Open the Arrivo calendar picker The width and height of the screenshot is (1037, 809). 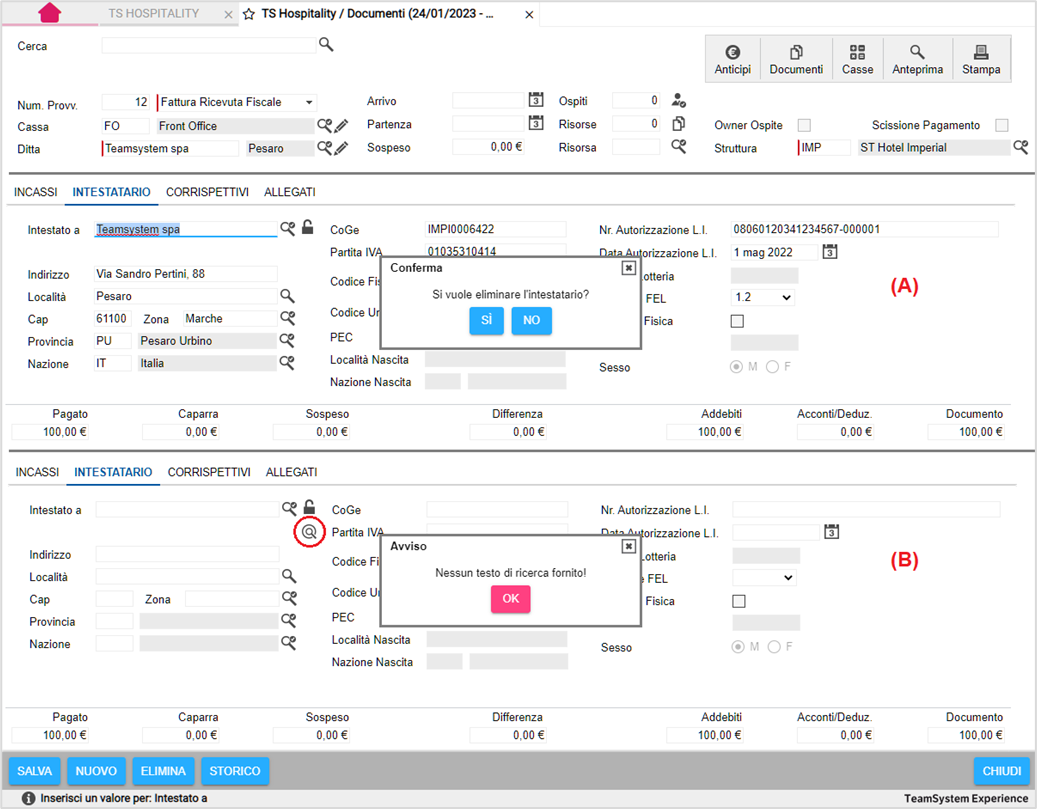tap(536, 100)
